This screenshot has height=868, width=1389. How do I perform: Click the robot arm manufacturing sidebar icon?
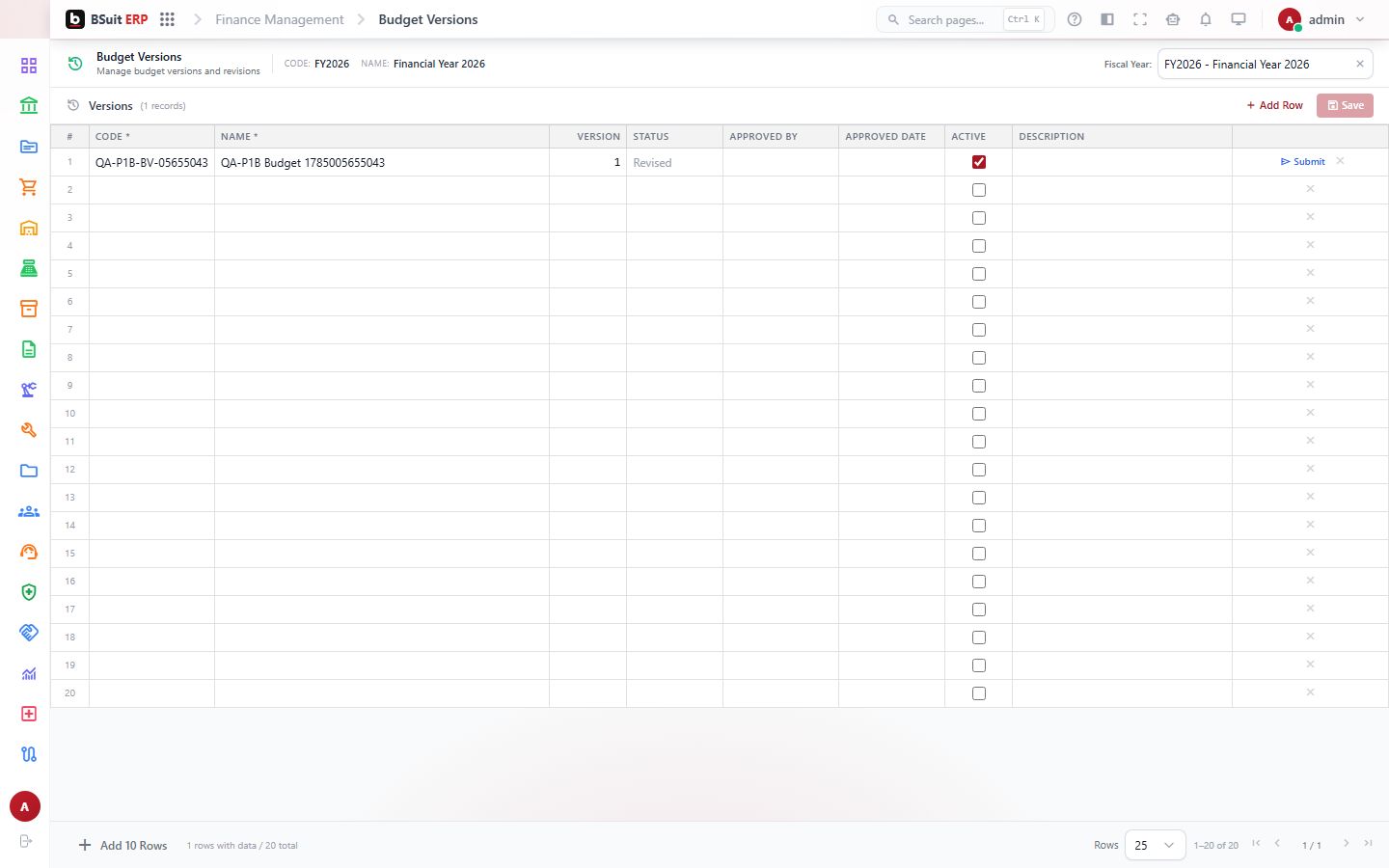(29, 390)
